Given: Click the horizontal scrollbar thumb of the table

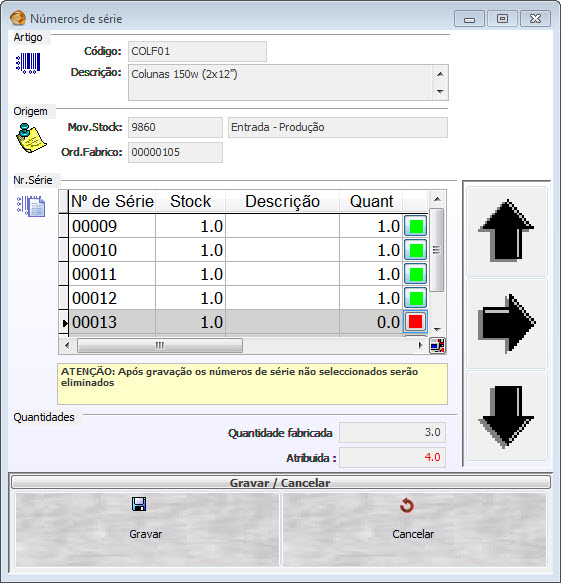Looking at the screenshot, I should coord(160,345).
